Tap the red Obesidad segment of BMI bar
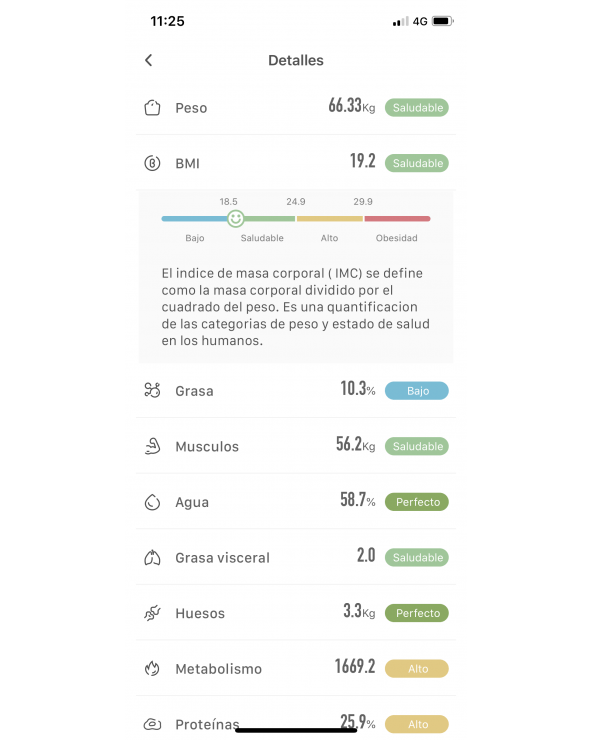The height and width of the screenshot is (740, 592). (397, 219)
